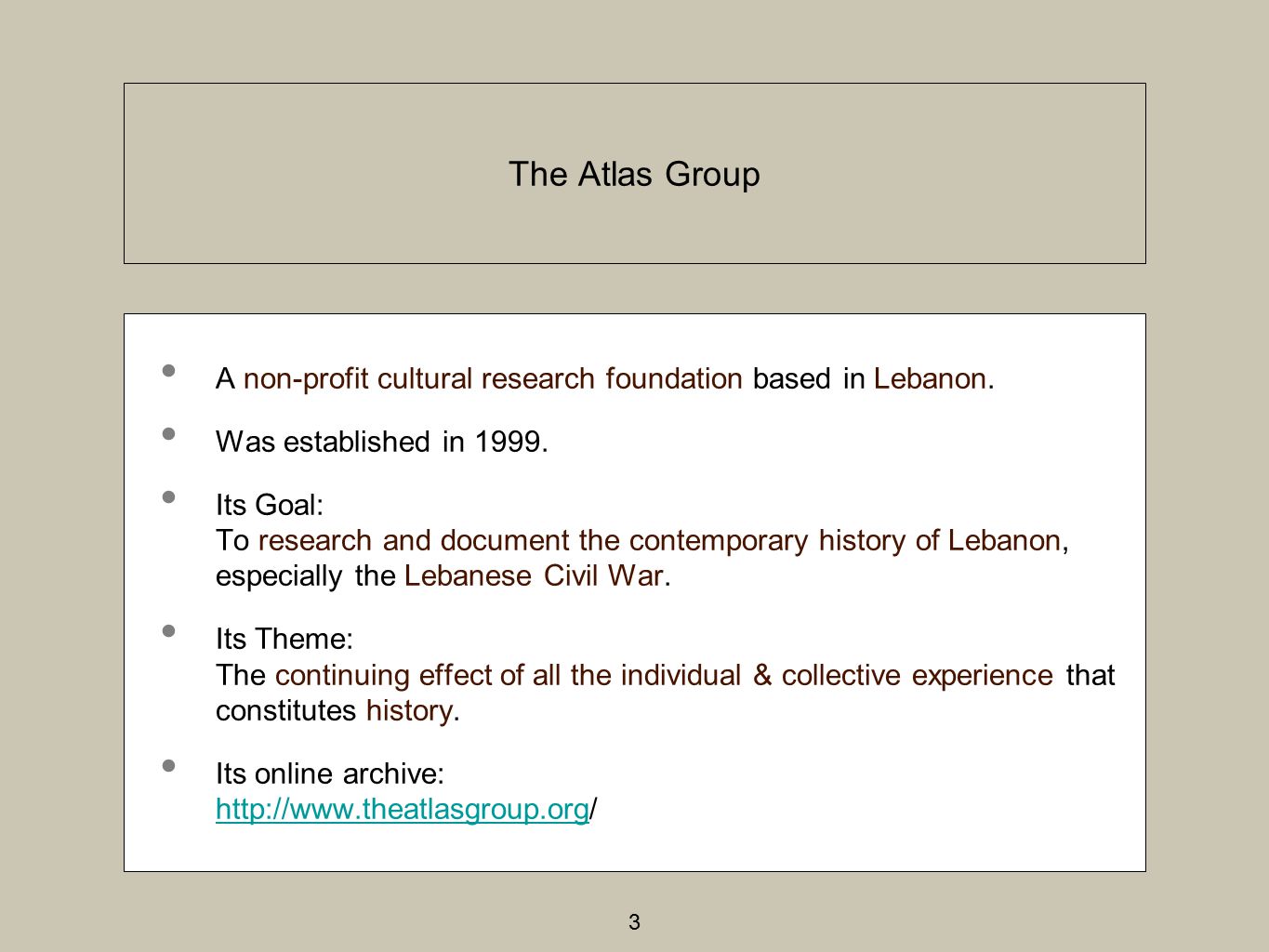Click the bullet beside 'Was established in 1999'
Viewport: 1269px width, 952px height.
(x=168, y=433)
